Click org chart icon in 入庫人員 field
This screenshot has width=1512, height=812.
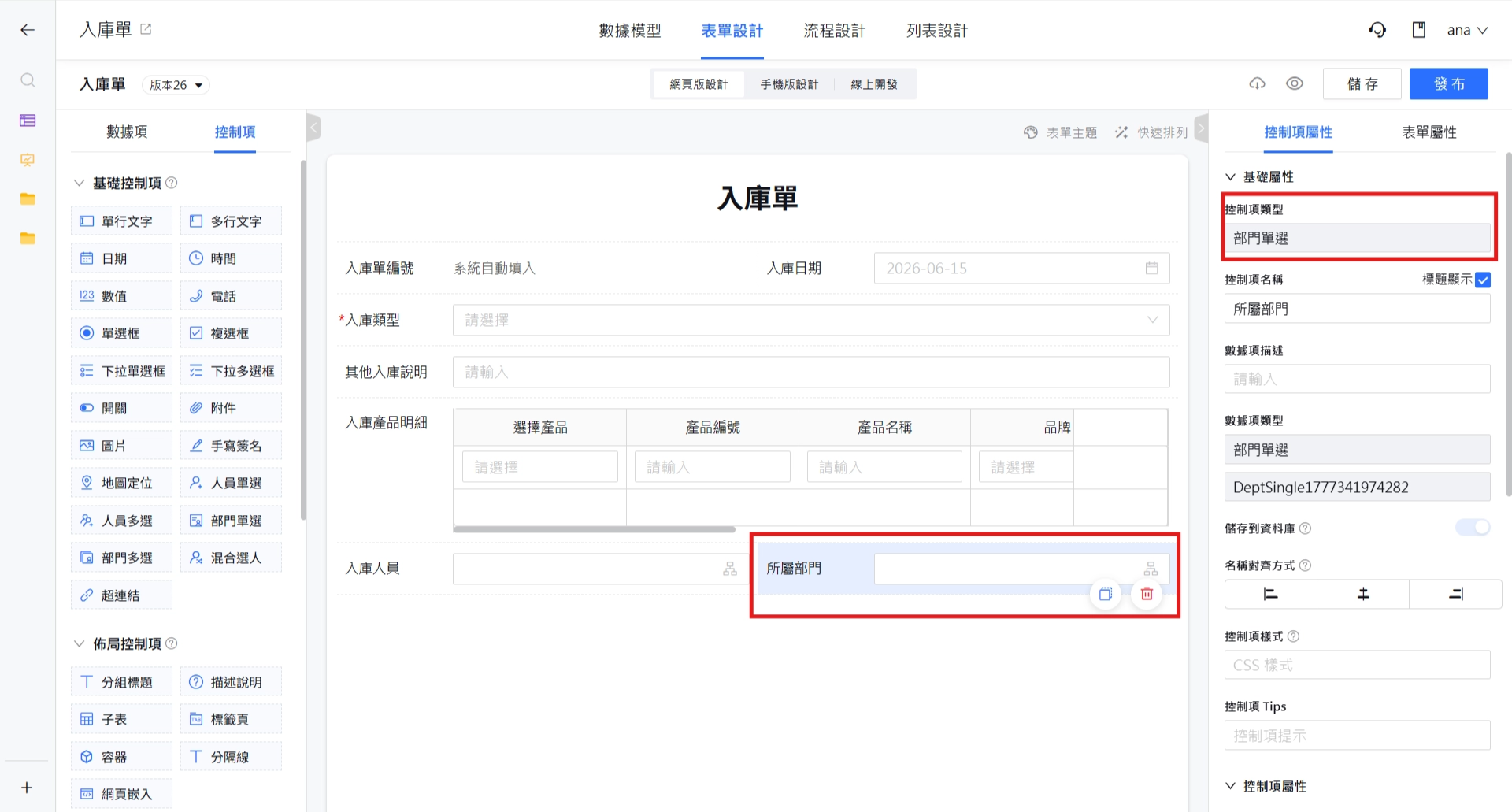click(x=730, y=569)
